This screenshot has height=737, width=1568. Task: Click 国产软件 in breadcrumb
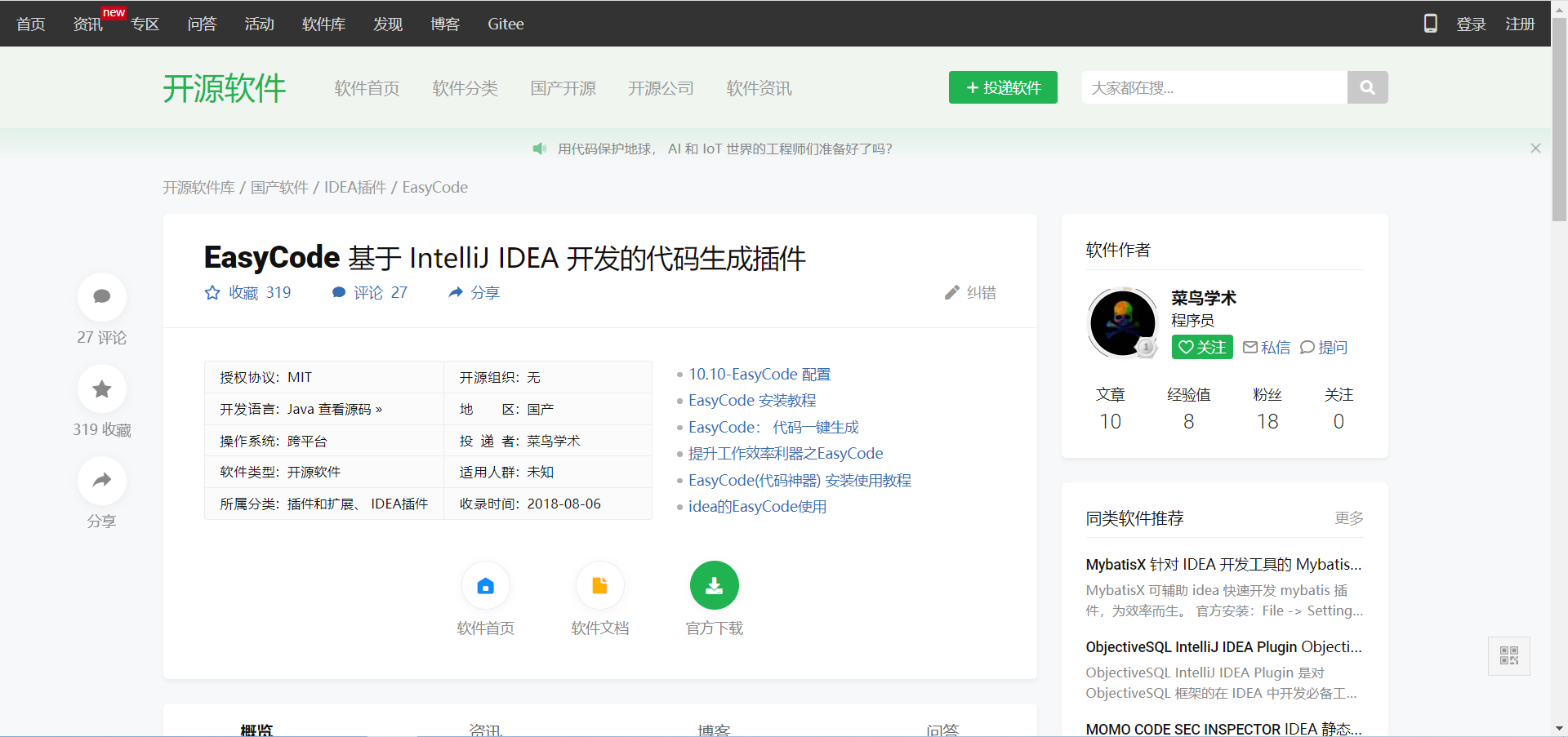click(279, 187)
